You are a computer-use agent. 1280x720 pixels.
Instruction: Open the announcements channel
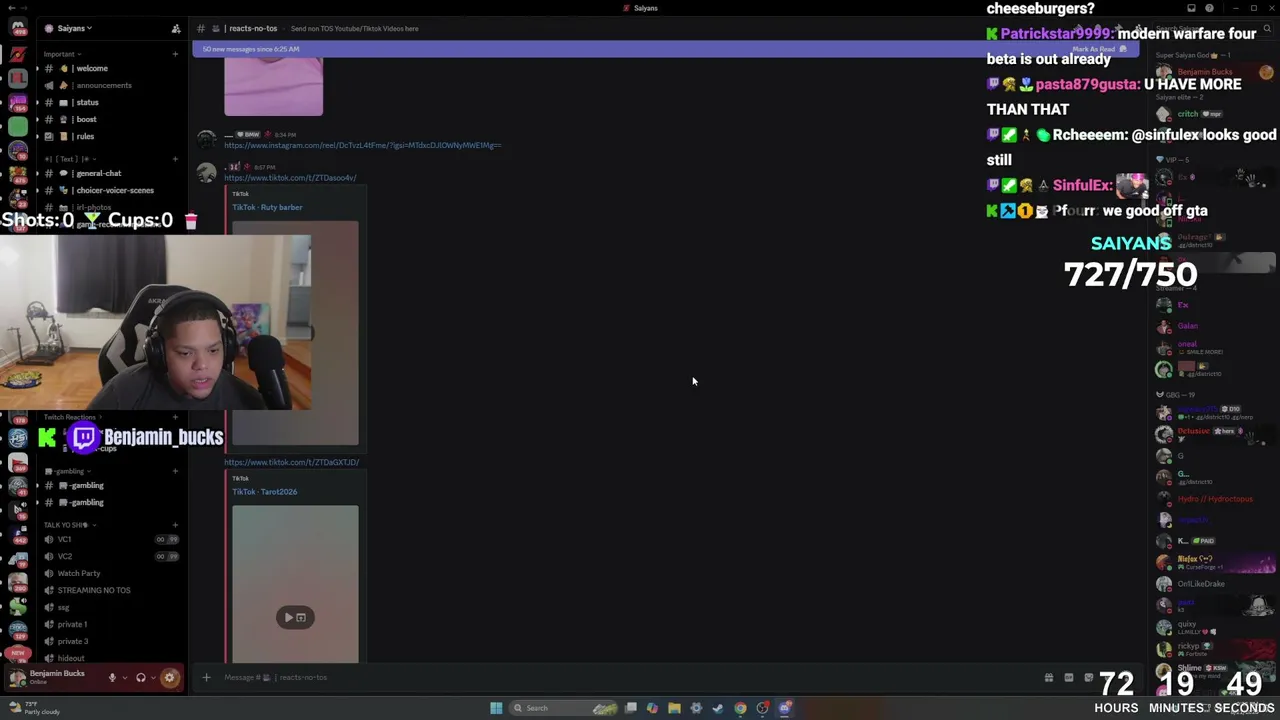click(x=110, y=85)
